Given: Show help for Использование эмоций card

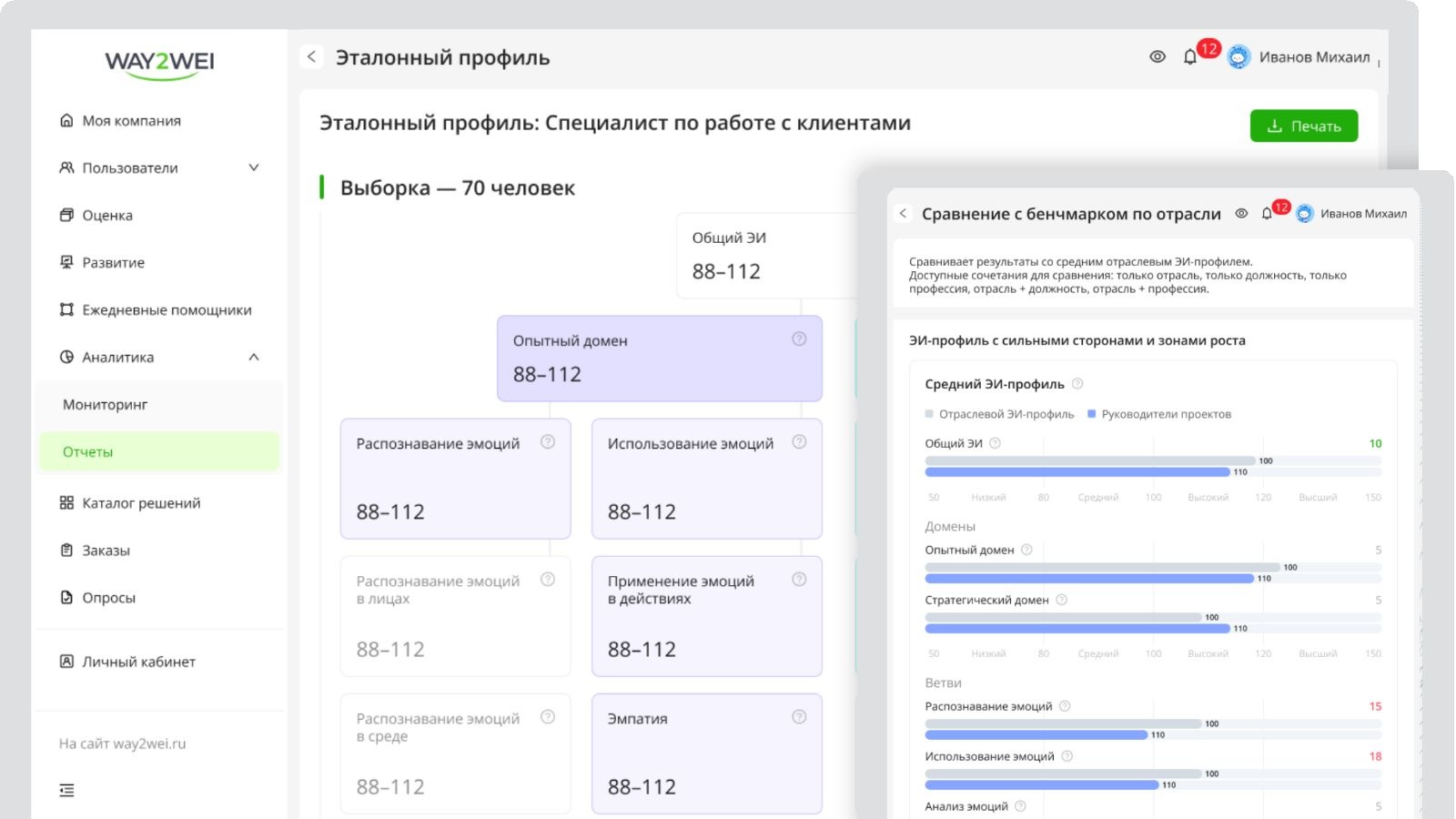Looking at the screenshot, I should click(x=799, y=441).
